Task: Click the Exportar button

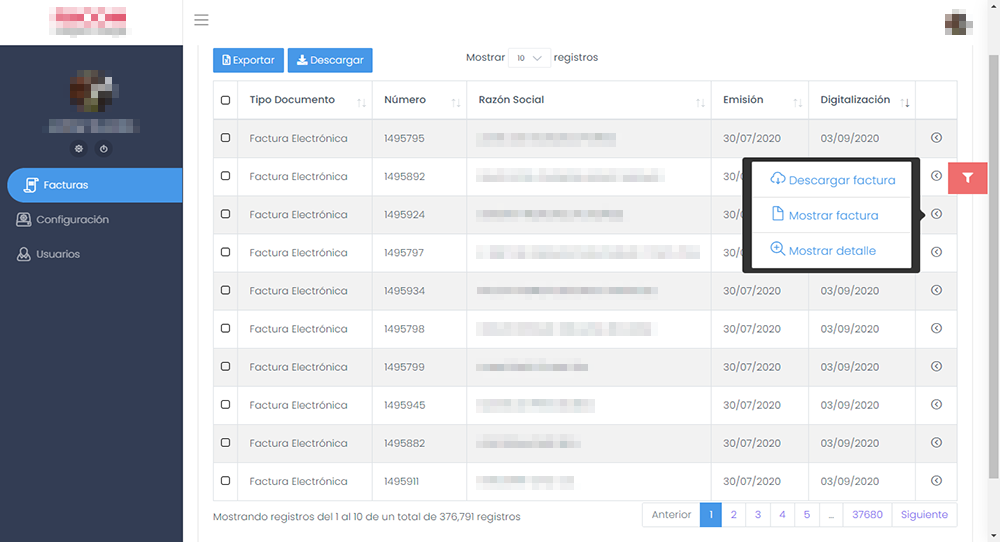Action: click(248, 60)
